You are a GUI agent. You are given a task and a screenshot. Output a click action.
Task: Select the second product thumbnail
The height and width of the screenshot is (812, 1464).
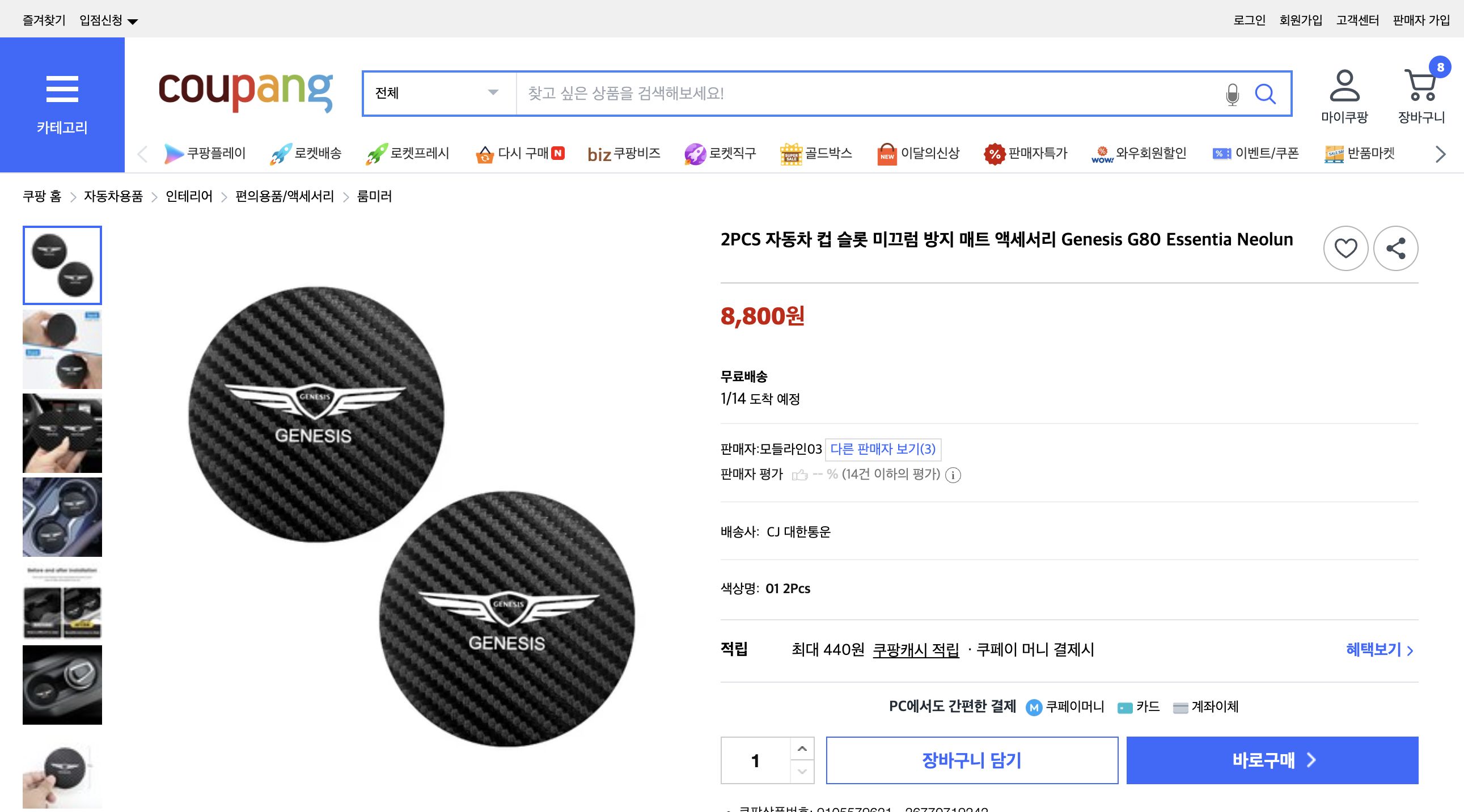pyautogui.click(x=62, y=349)
